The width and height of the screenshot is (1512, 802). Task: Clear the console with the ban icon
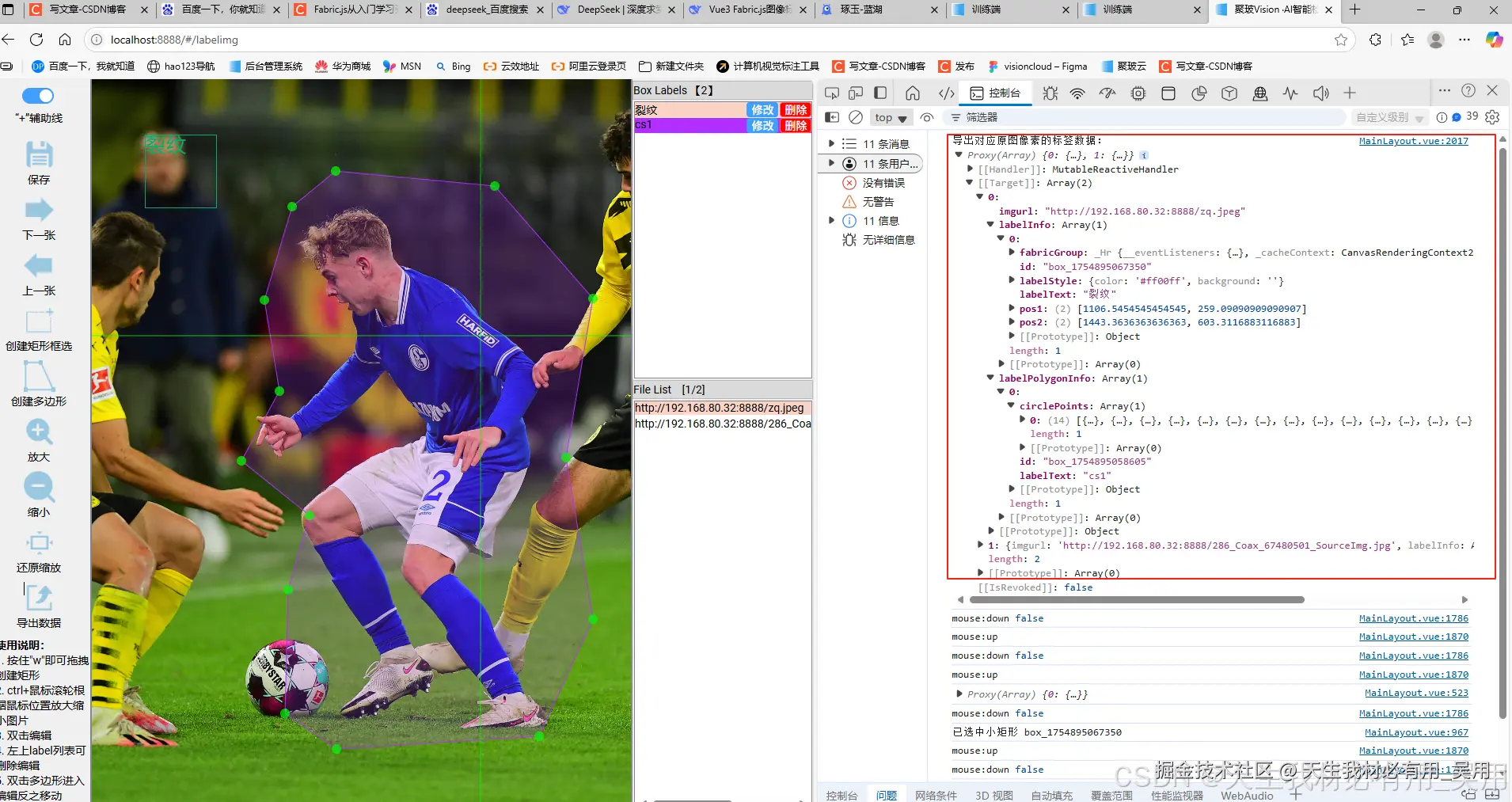(856, 117)
